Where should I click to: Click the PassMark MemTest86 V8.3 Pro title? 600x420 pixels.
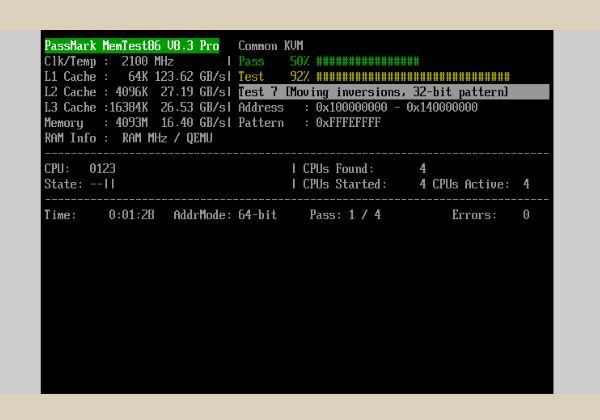pyautogui.click(x=132, y=46)
